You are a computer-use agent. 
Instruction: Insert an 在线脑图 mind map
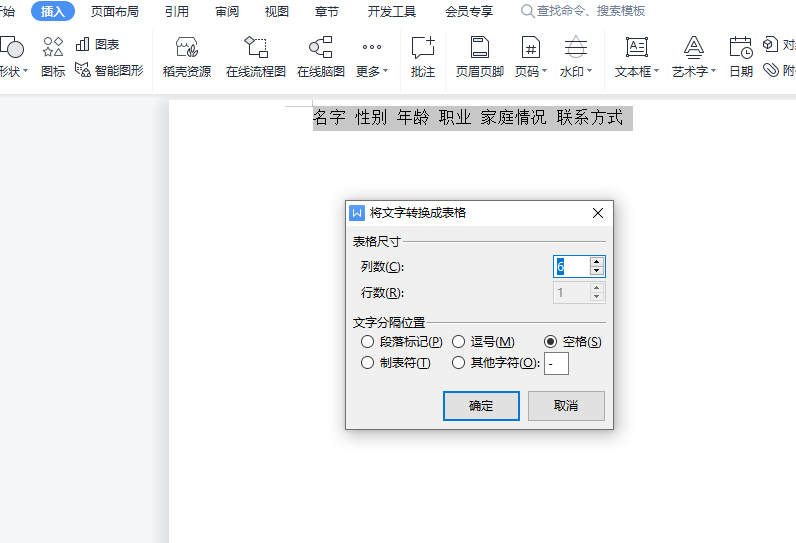click(321, 57)
